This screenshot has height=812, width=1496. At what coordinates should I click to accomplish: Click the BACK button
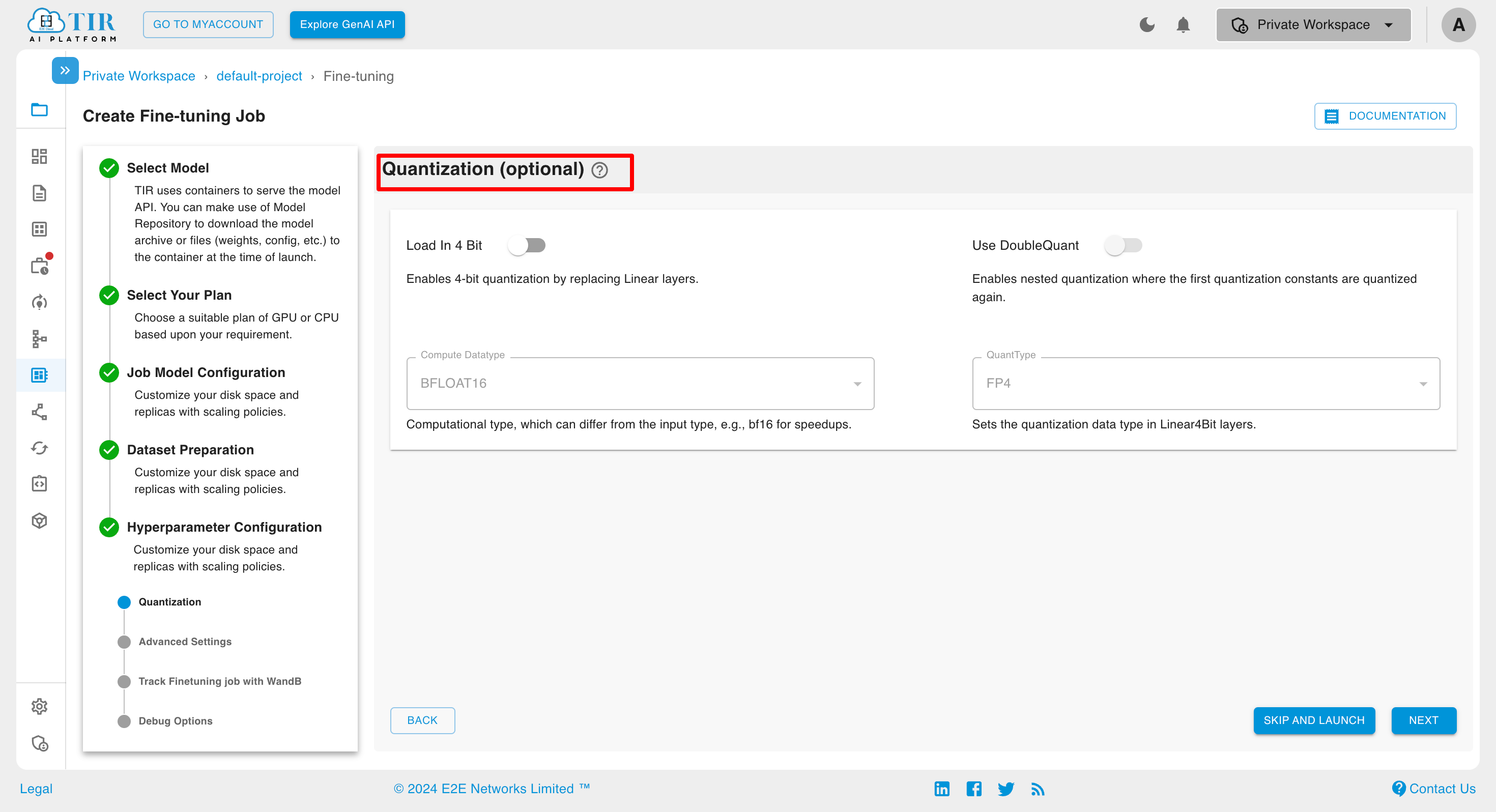click(422, 720)
